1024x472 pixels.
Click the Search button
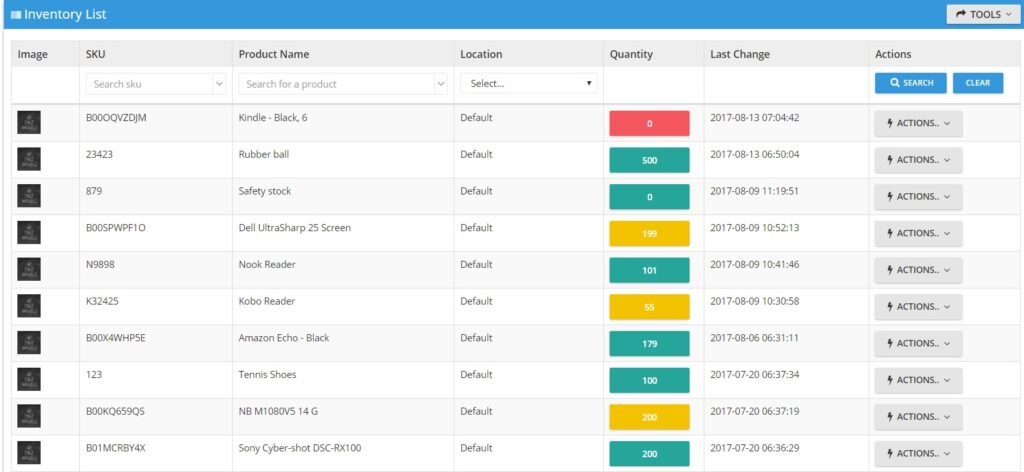(910, 83)
